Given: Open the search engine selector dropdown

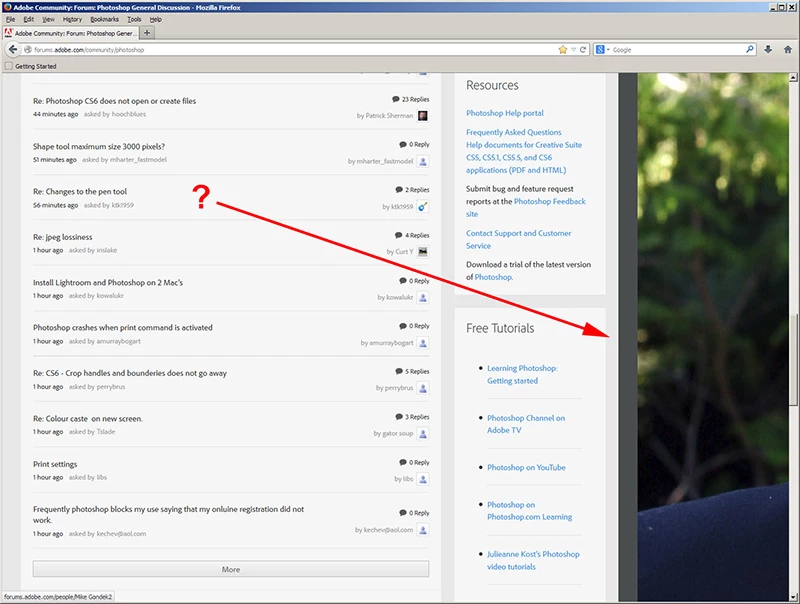Looking at the screenshot, I should (608, 49).
